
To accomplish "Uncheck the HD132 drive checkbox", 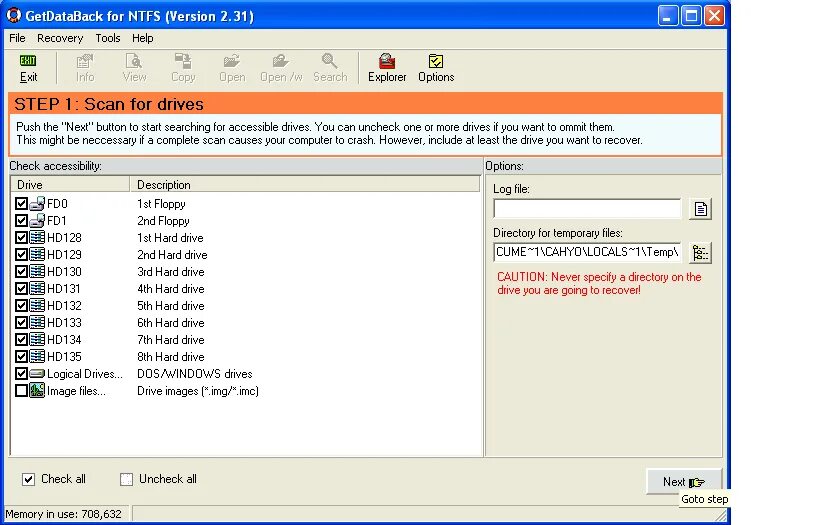I will pos(21,306).
